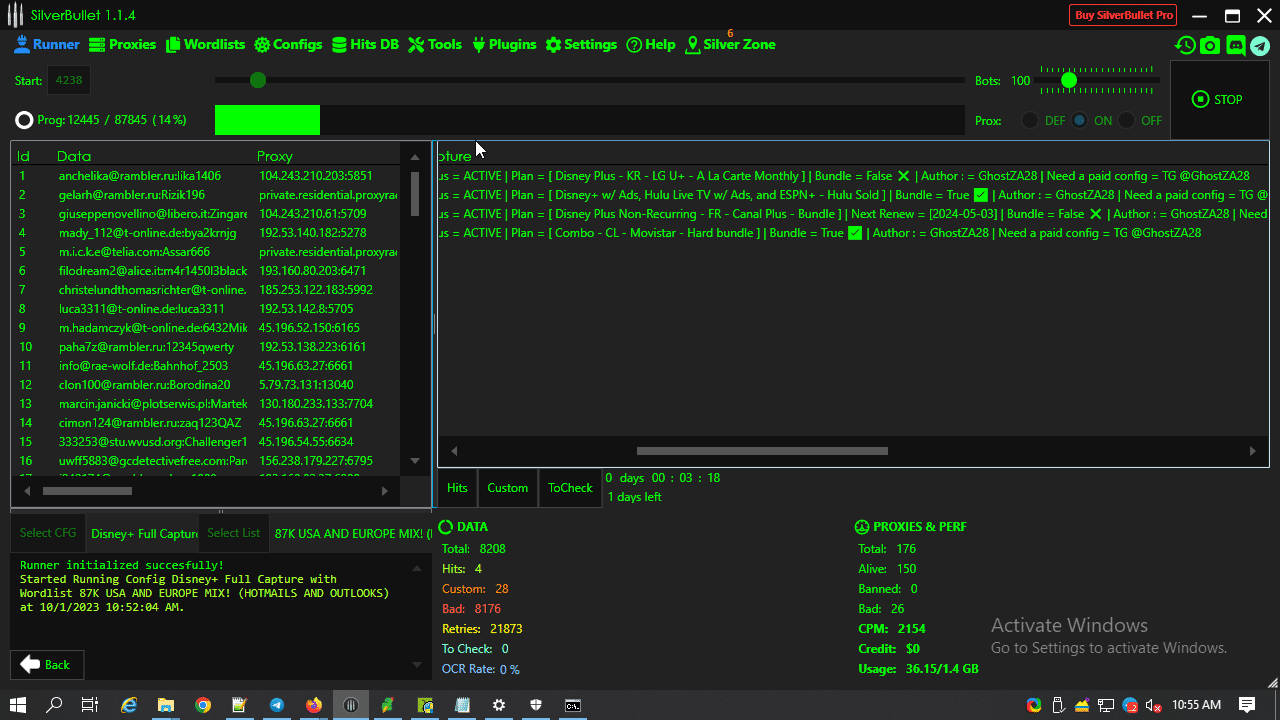Click the Start position slider handle
The height and width of the screenshot is (720, 1280).
click(x=258, y=80)
